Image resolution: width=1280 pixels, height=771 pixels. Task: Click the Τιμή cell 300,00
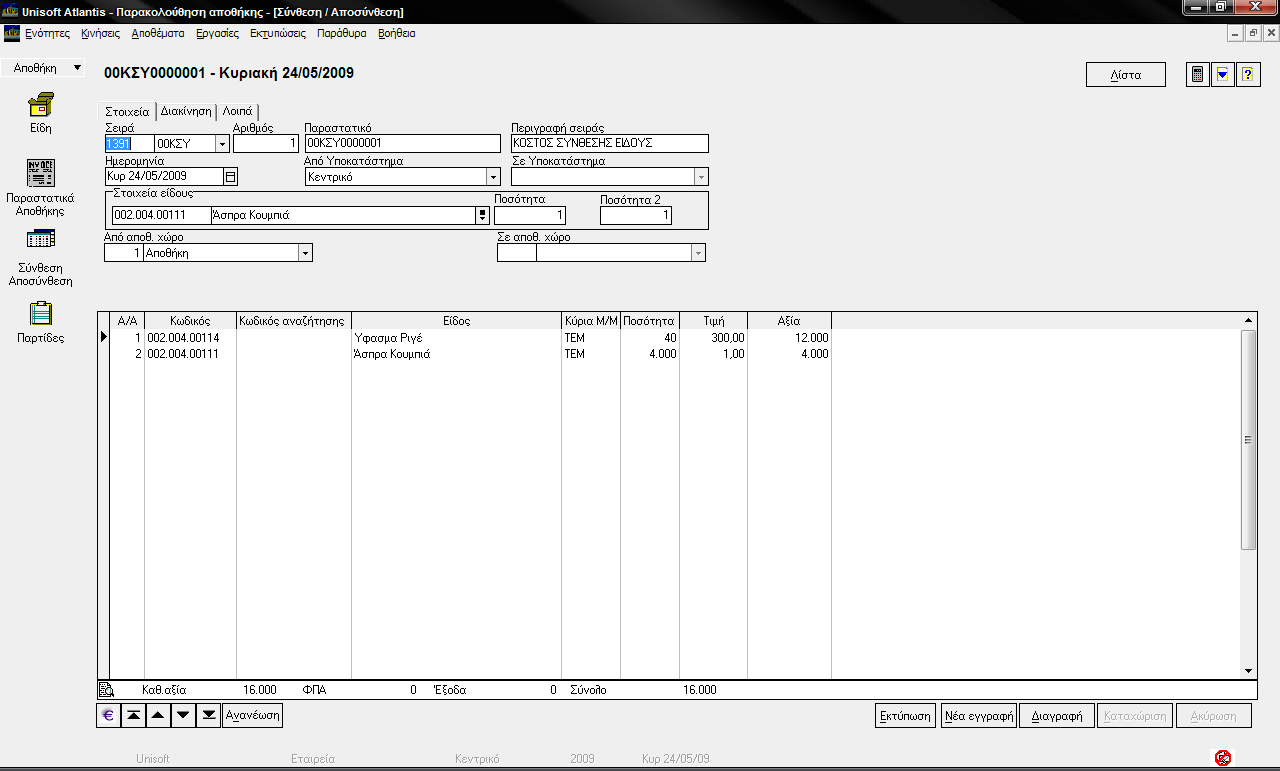point(714,338)
